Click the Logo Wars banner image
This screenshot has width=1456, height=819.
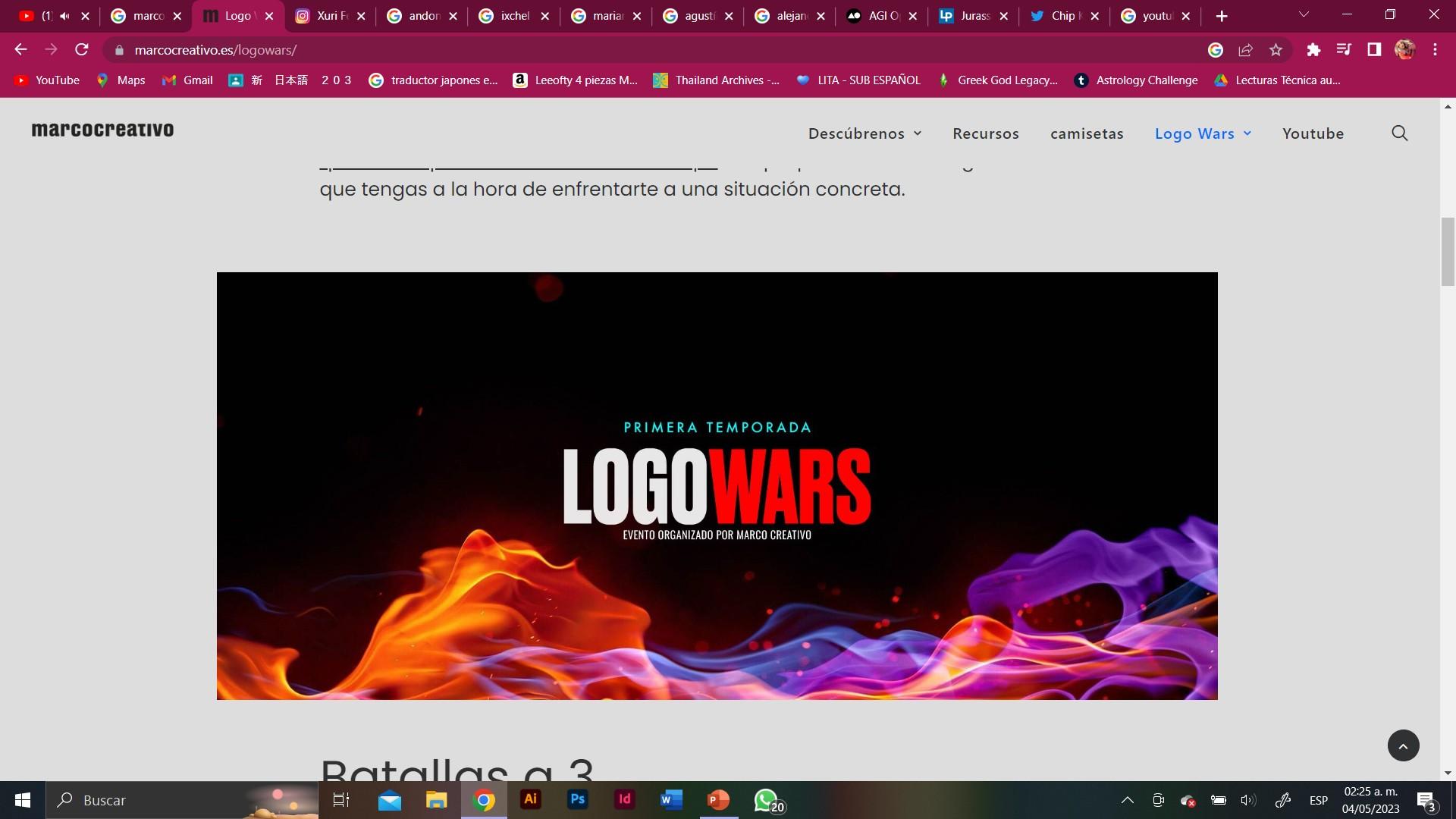click(717, 485)
